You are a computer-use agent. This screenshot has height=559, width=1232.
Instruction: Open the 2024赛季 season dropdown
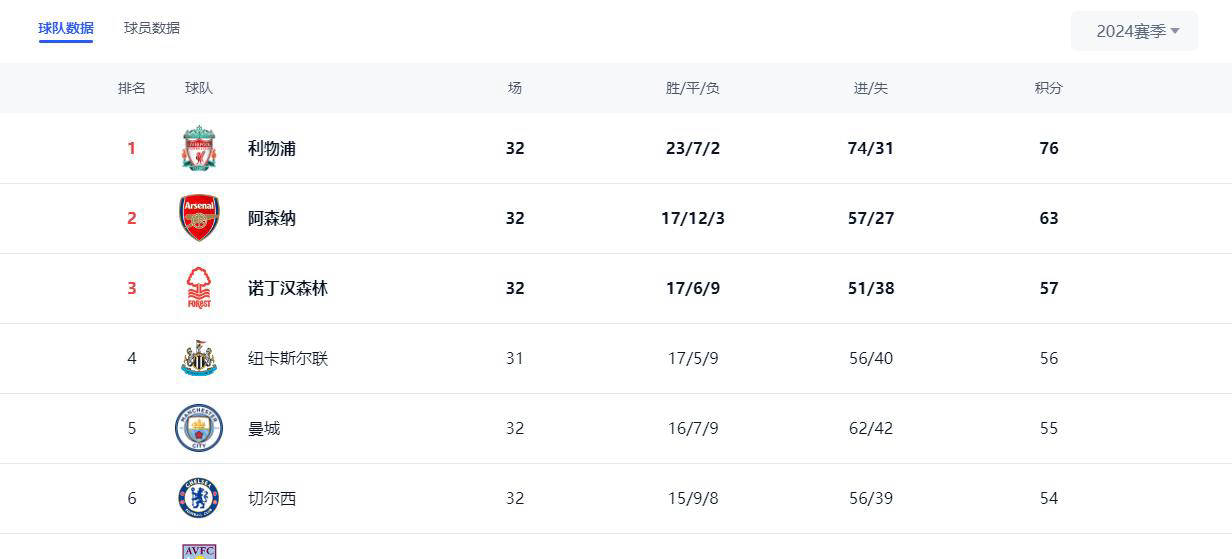(1137, 31)
